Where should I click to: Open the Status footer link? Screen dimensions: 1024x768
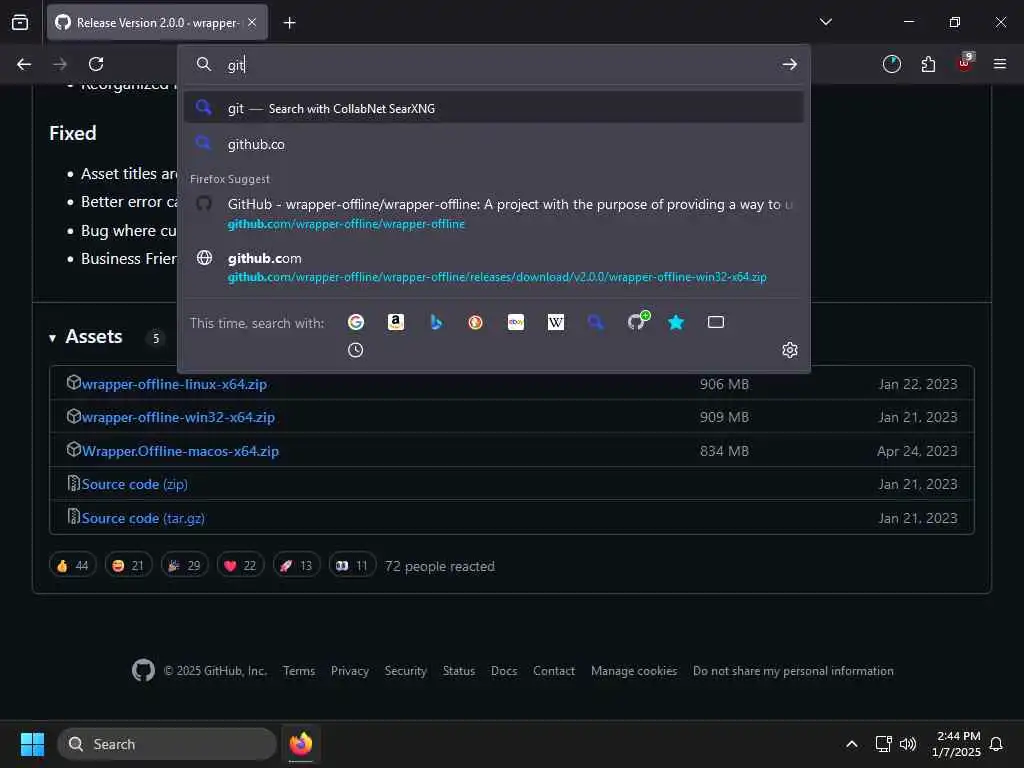[459, 671]
